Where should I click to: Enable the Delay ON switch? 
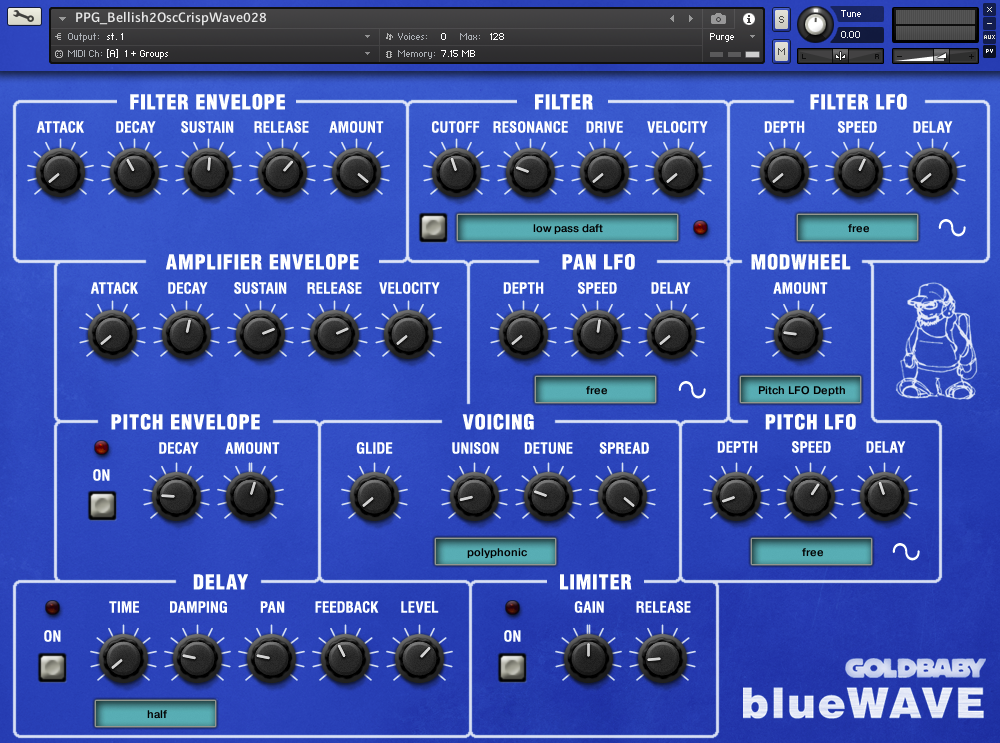click(x=52, y=667)
